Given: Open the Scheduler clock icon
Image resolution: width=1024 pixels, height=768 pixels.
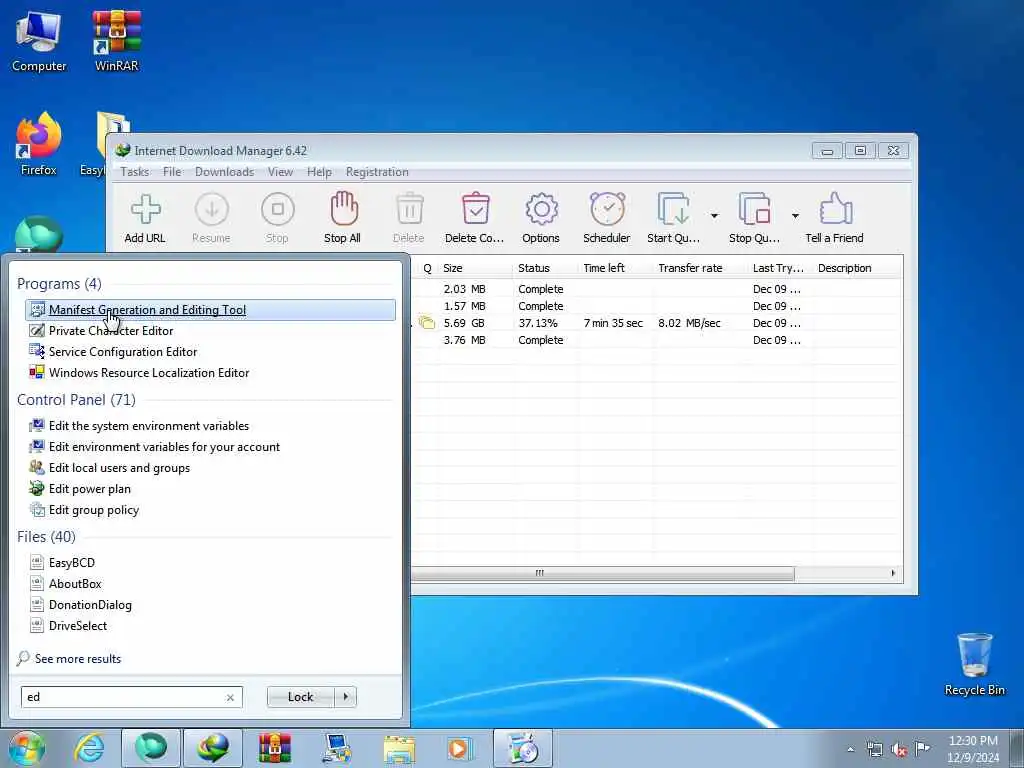Looking at the screenshot, I should click(607, 219).
